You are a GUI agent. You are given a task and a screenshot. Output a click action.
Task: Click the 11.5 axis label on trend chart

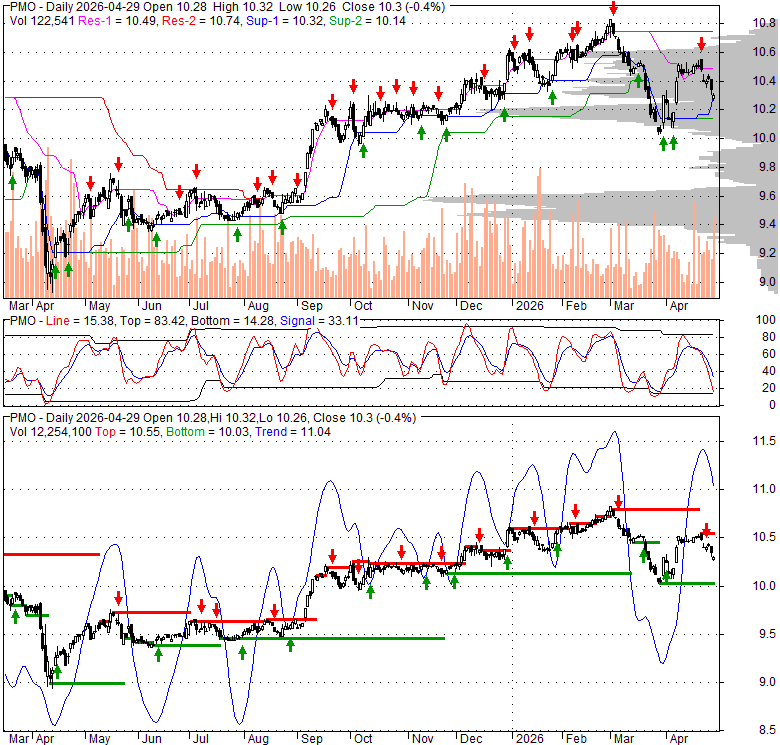click(764, 441)
